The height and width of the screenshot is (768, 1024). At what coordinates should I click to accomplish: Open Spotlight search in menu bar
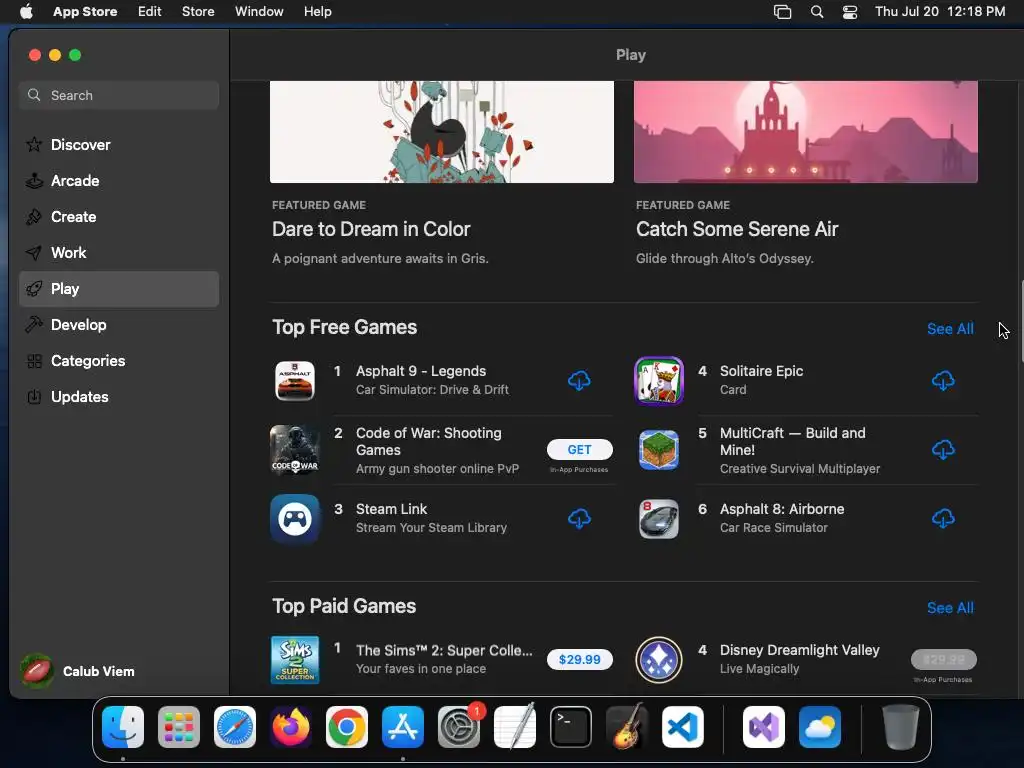pos(816,12)
